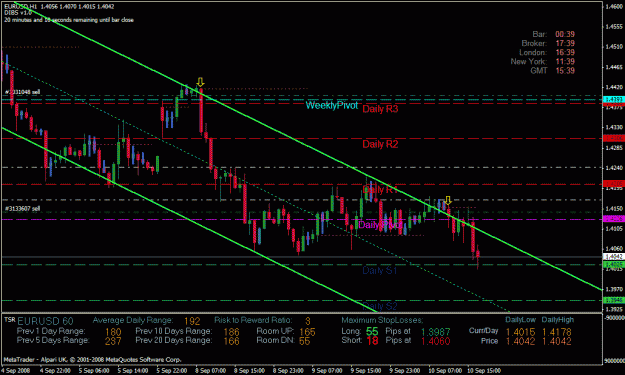The height and width of the screenshot is (375, 625).
Task: Click the Room DN value 55
Action: pyautogui.click(x=305, y=341)
